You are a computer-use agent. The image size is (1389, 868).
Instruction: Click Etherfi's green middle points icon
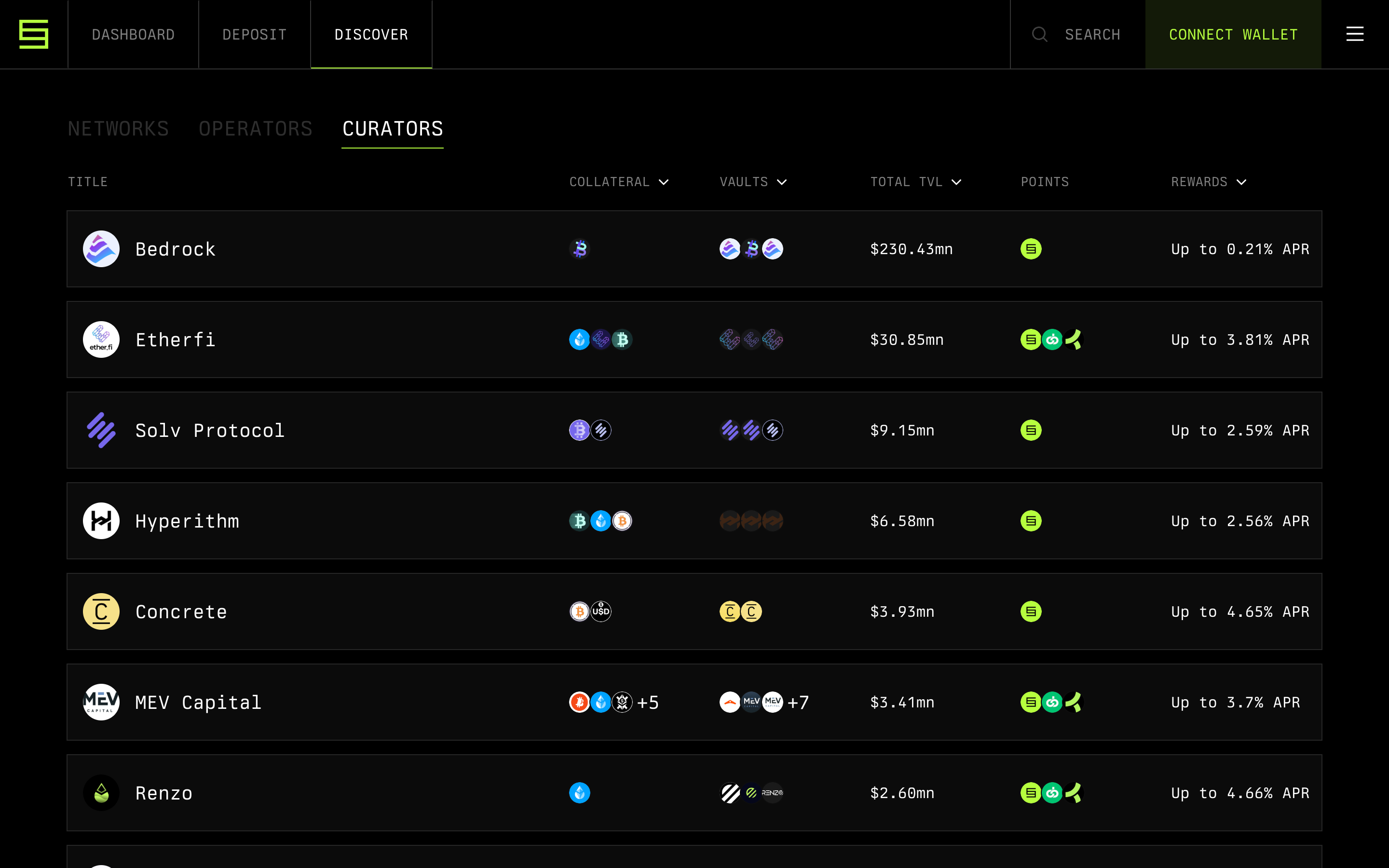1052,339
